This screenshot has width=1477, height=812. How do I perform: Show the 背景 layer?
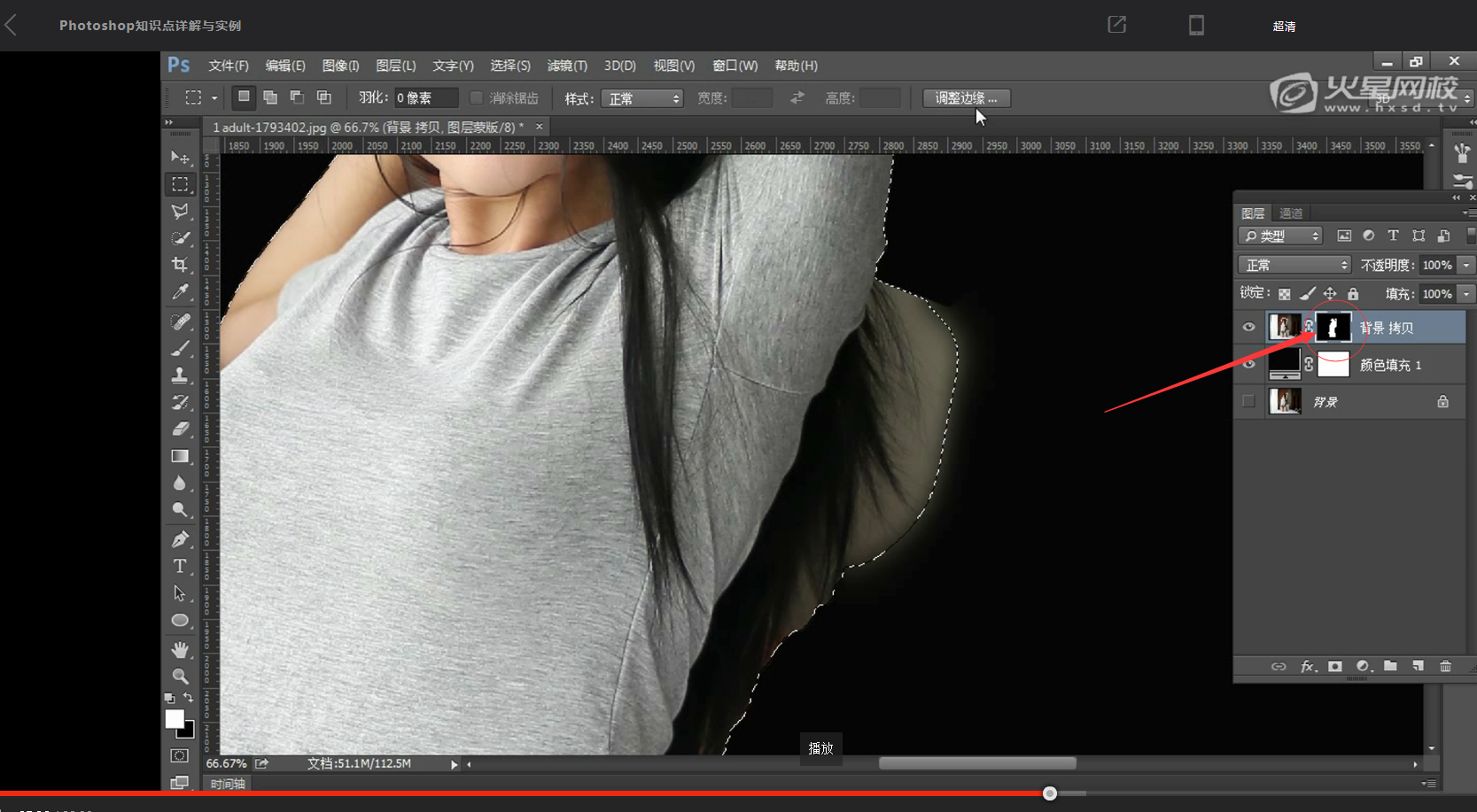(x=1248, y=401)
